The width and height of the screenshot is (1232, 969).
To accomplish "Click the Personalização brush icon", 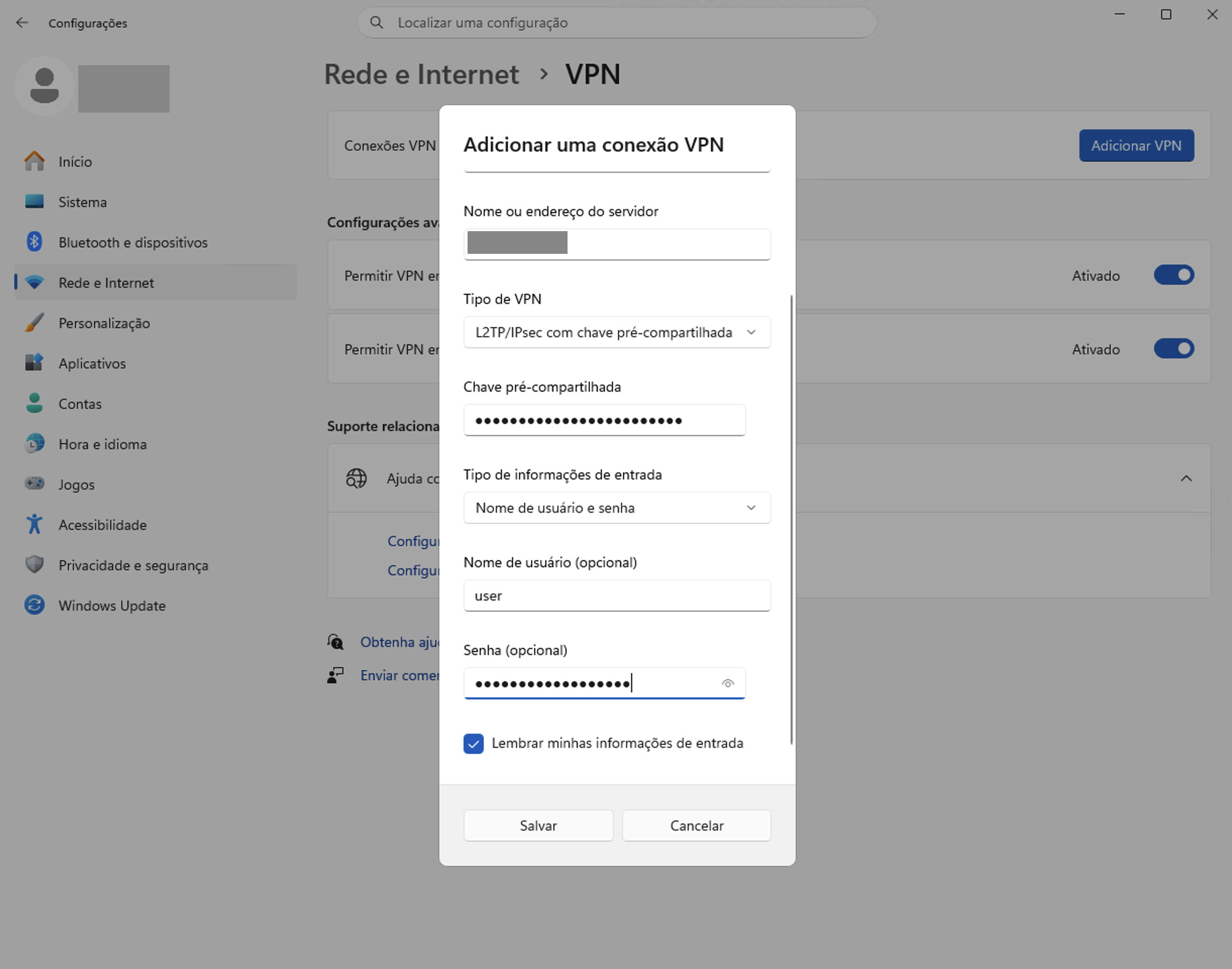I will (x=35, y=322).
